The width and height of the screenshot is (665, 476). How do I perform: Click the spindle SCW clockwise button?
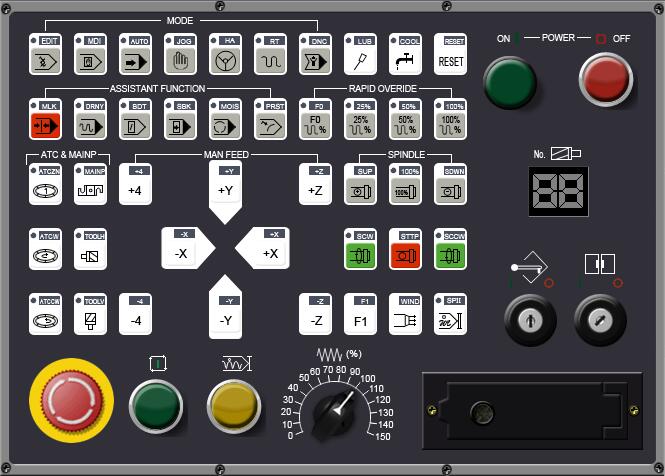[x=360, y=249]
